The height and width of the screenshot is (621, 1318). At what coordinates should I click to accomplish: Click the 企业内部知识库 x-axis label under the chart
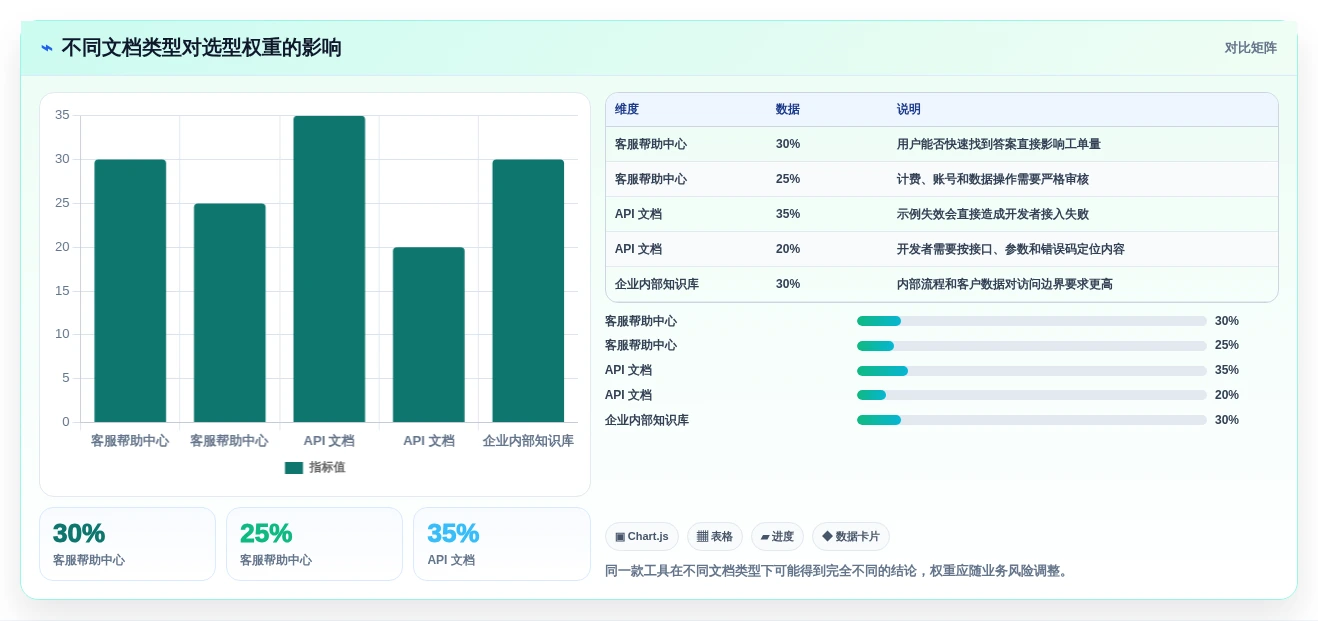[x=528, y=441]
